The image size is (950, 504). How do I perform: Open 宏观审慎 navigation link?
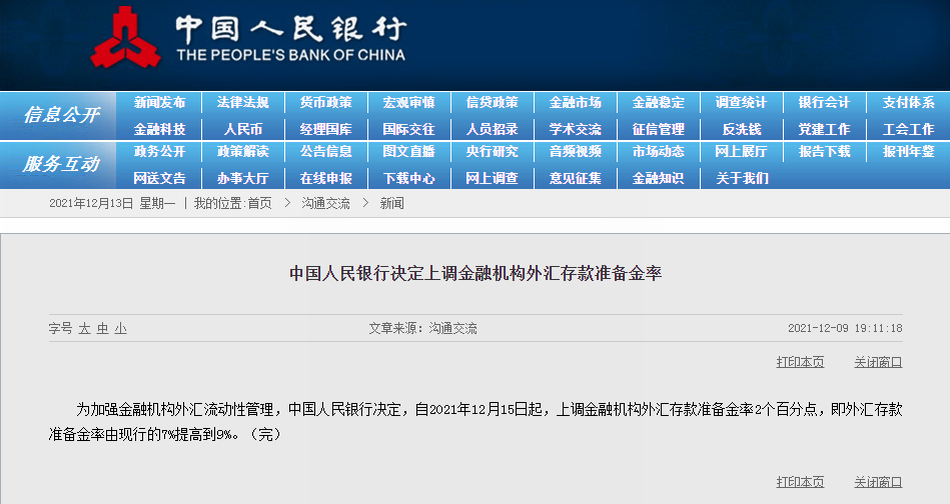(x=409, y=102)
